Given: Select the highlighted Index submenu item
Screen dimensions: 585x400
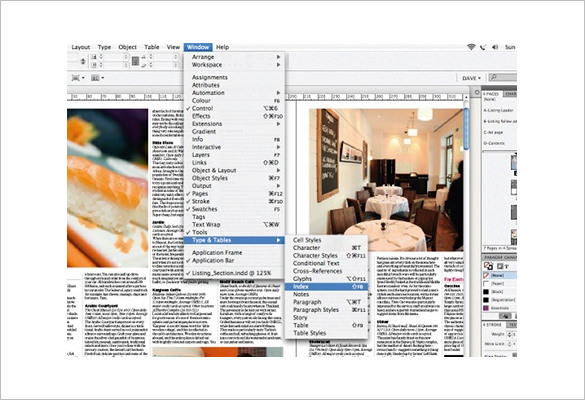Looking at the screenshot, I should click(326, 287).
